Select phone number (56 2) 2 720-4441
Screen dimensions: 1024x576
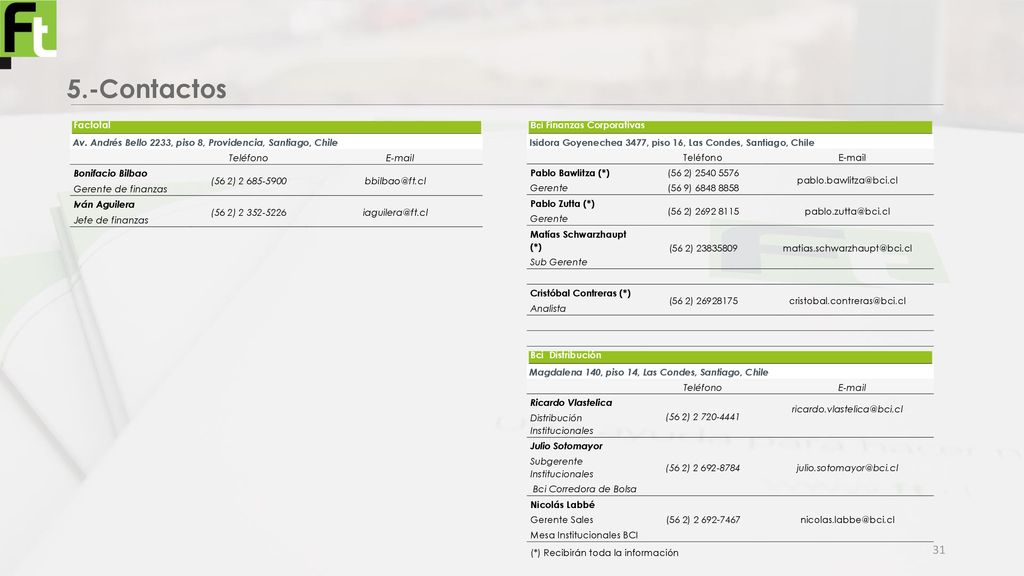point(702,417)
